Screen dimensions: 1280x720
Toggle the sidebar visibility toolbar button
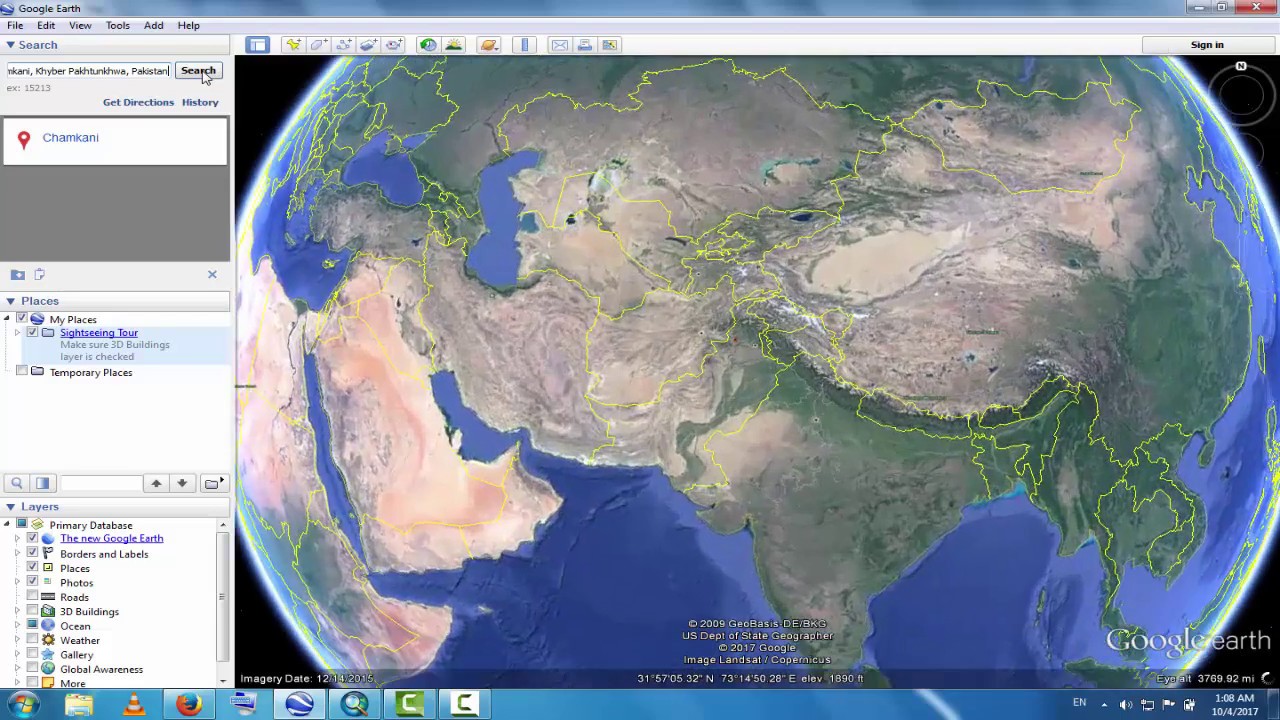tap(258, 45)
